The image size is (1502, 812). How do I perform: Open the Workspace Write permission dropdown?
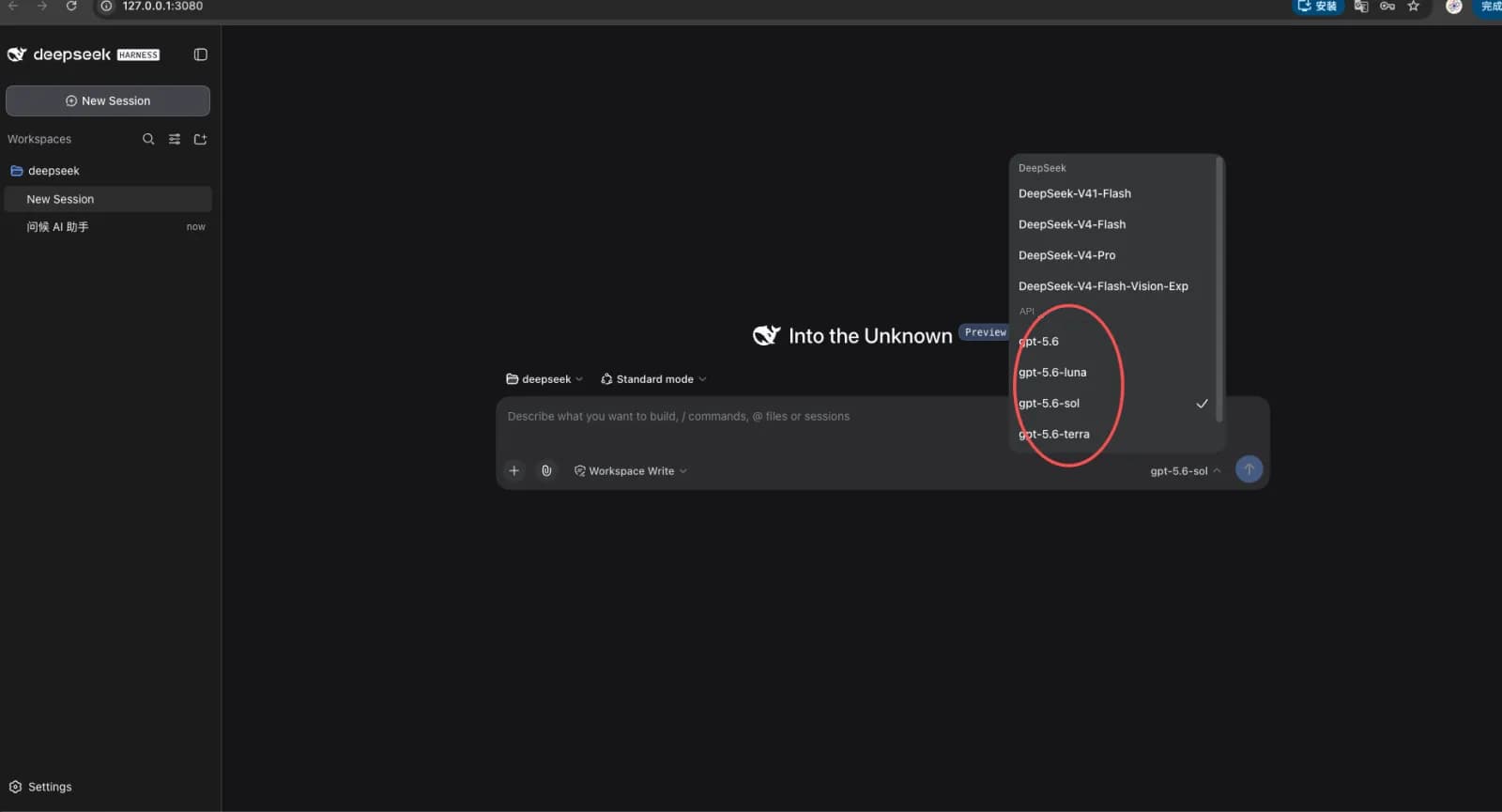click(631, 471)
